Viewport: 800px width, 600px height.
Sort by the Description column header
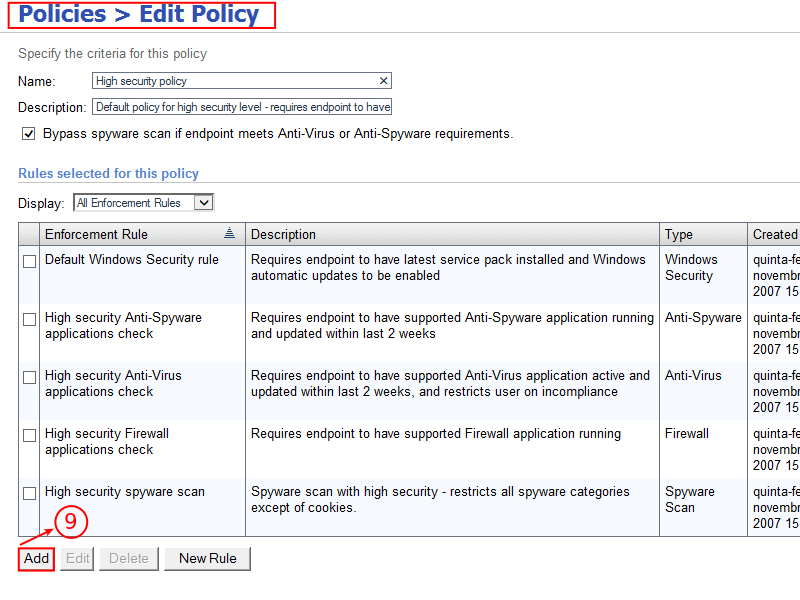point(452,234)
